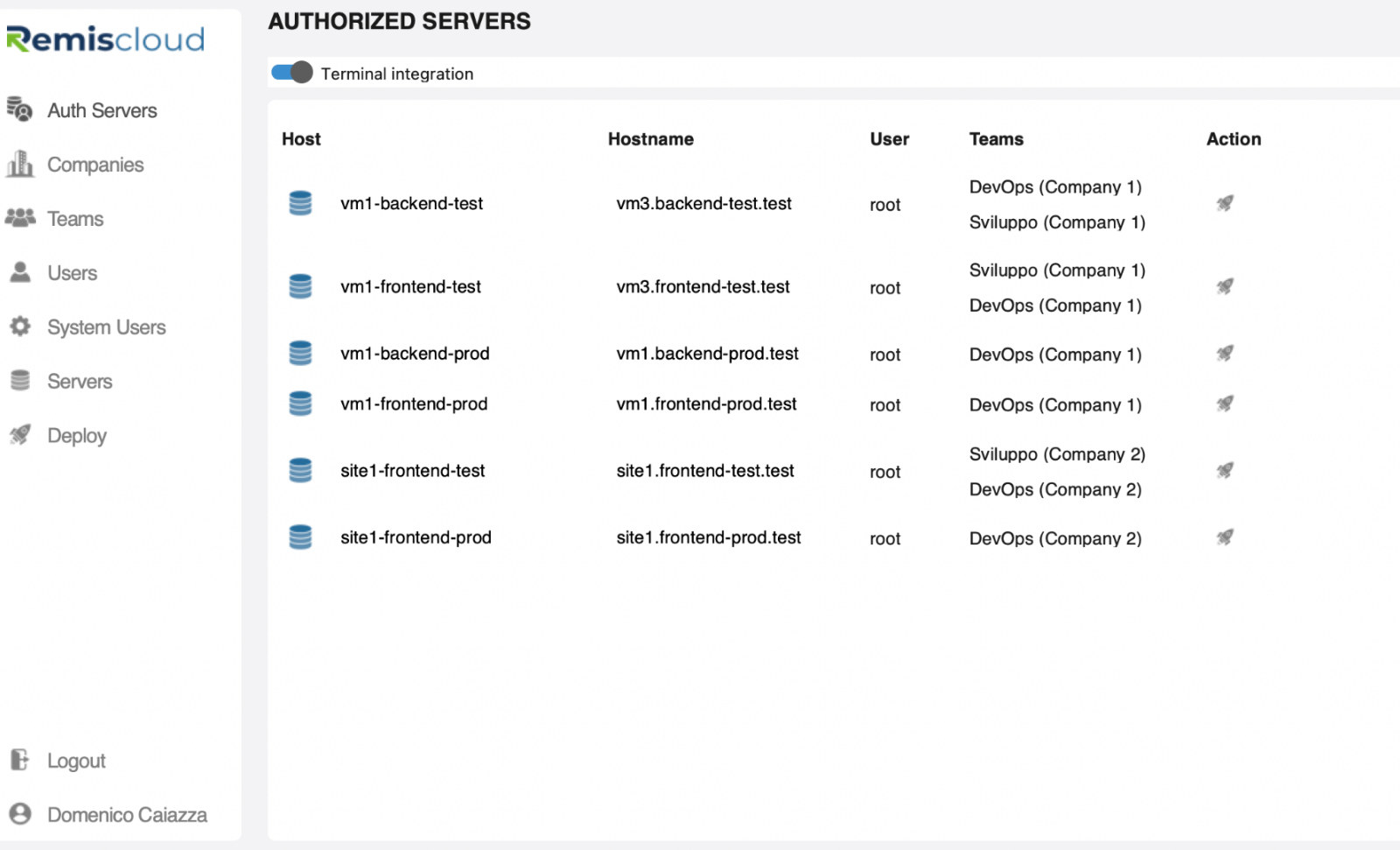
Task: Click the Companies building icon
Action: 21,164
